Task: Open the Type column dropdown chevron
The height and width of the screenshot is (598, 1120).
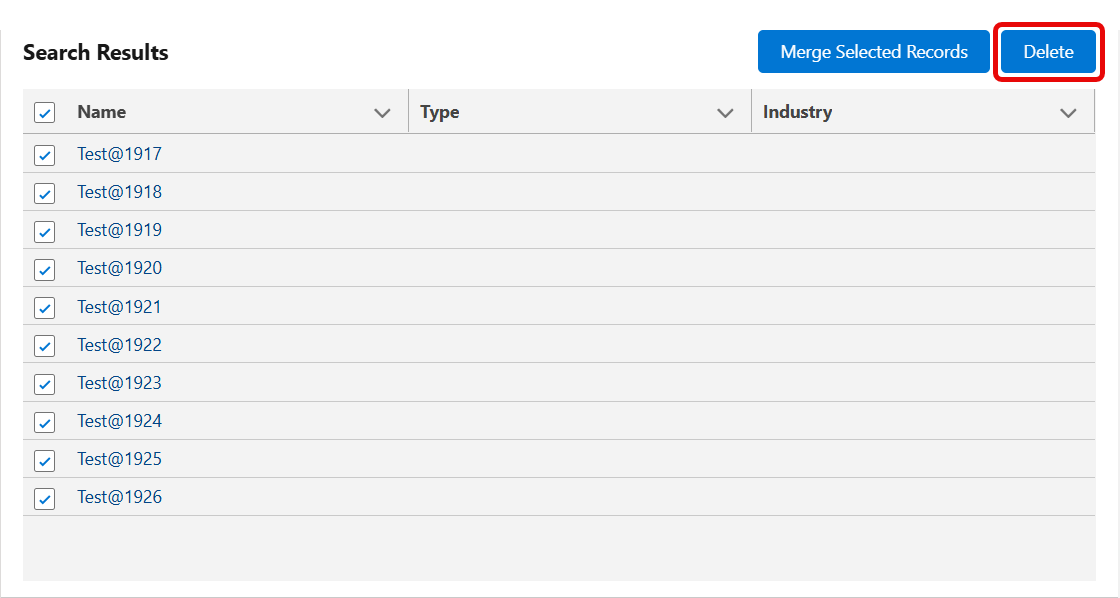Action: pos(725,113)
